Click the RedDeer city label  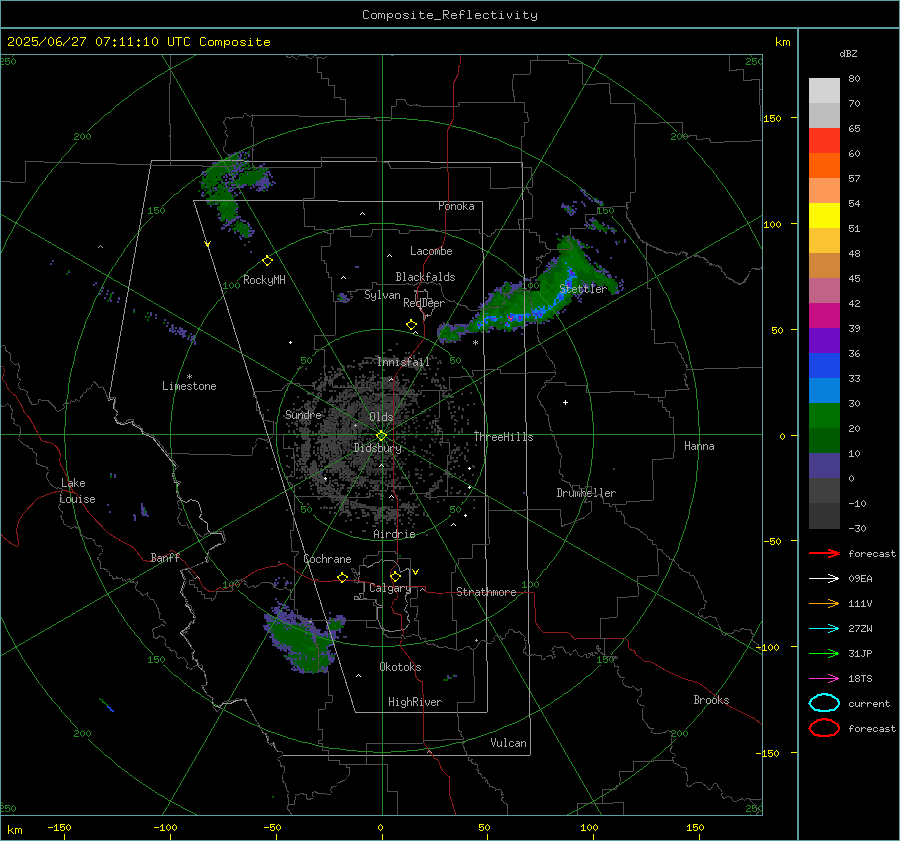tap(424, 303)
